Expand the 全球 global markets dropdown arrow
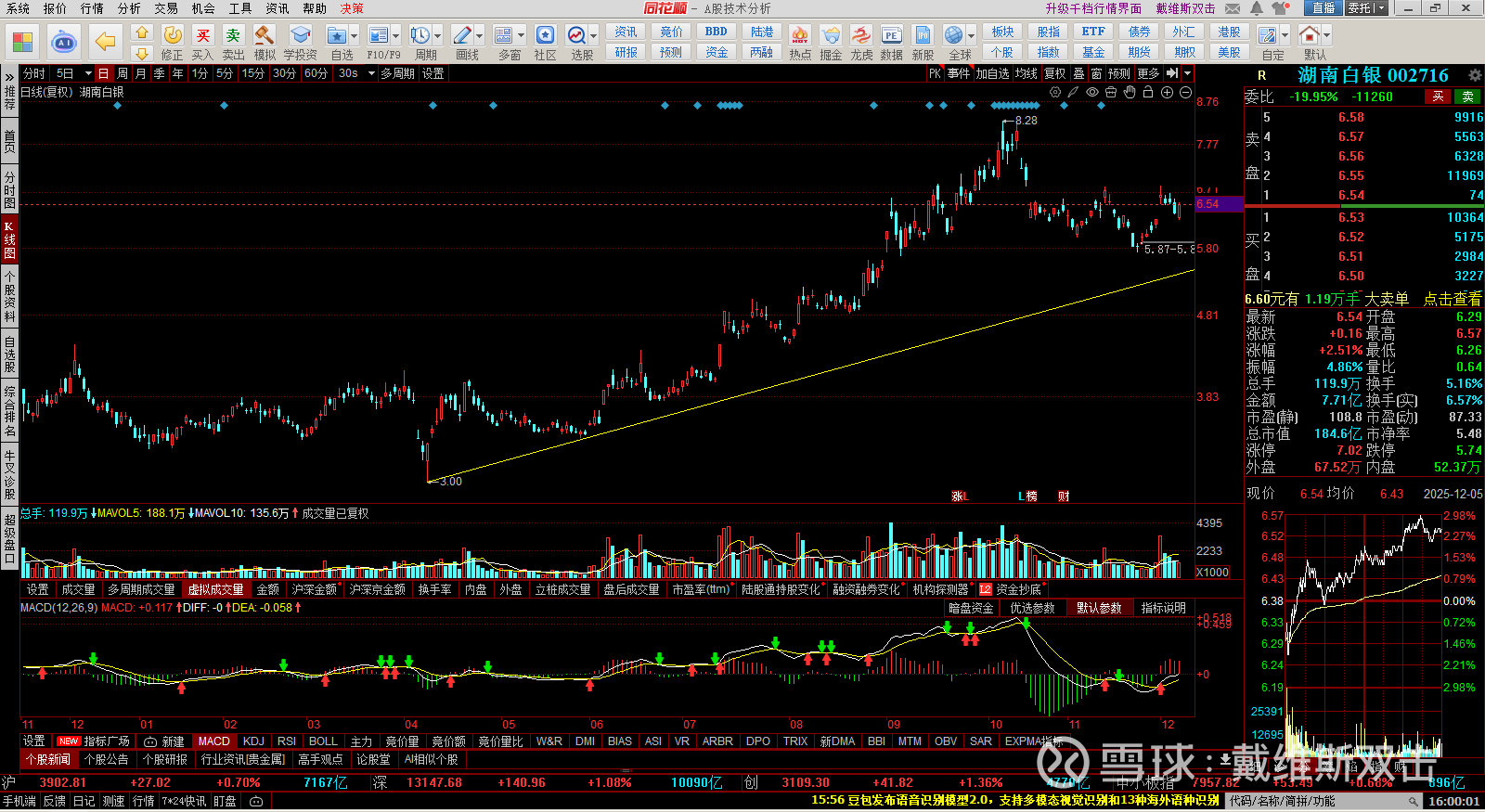1485x812 pixels. (x=972, y=36)
